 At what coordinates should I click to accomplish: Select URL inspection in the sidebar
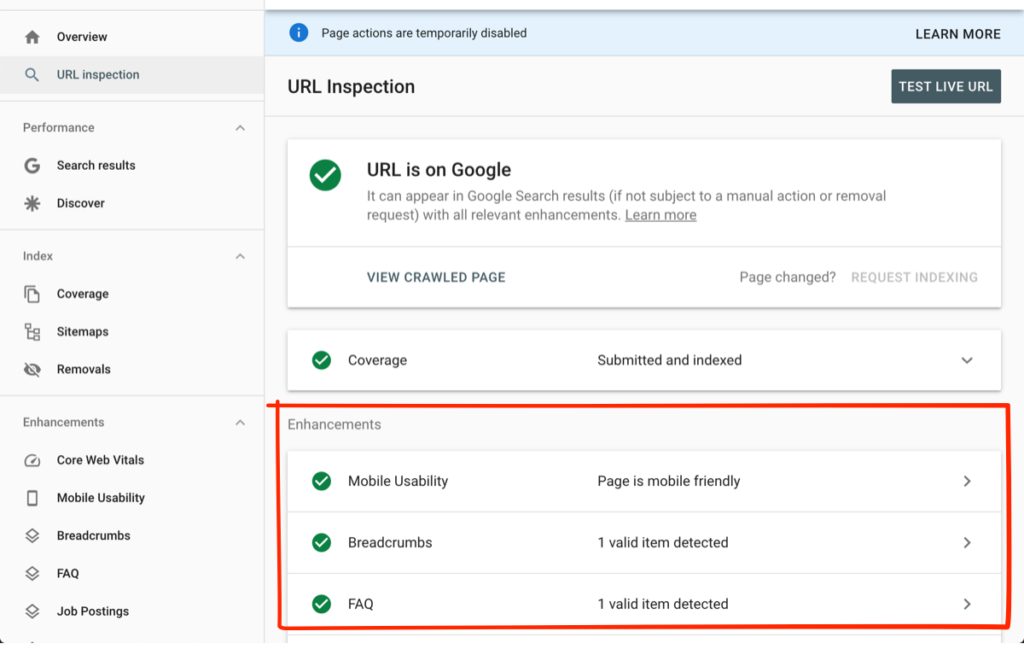tap(132, 74)
